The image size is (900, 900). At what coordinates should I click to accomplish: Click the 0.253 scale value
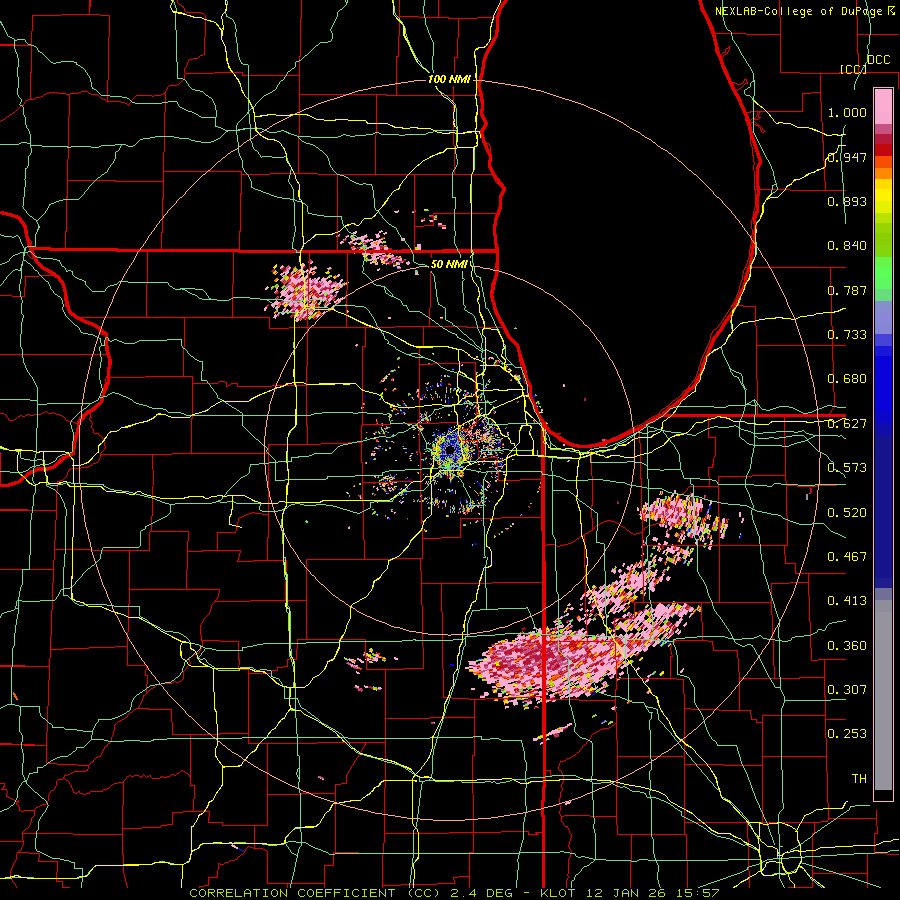pyautogui.click(x=847, y=734)
